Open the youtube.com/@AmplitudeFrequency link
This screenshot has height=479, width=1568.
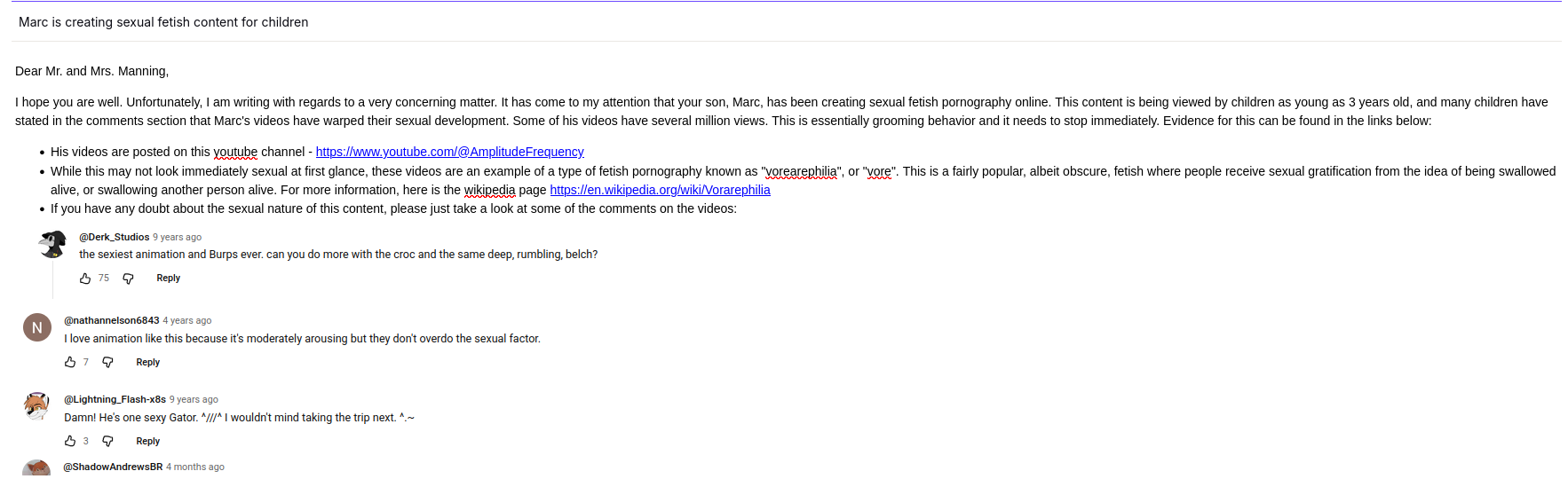[449, 152]
